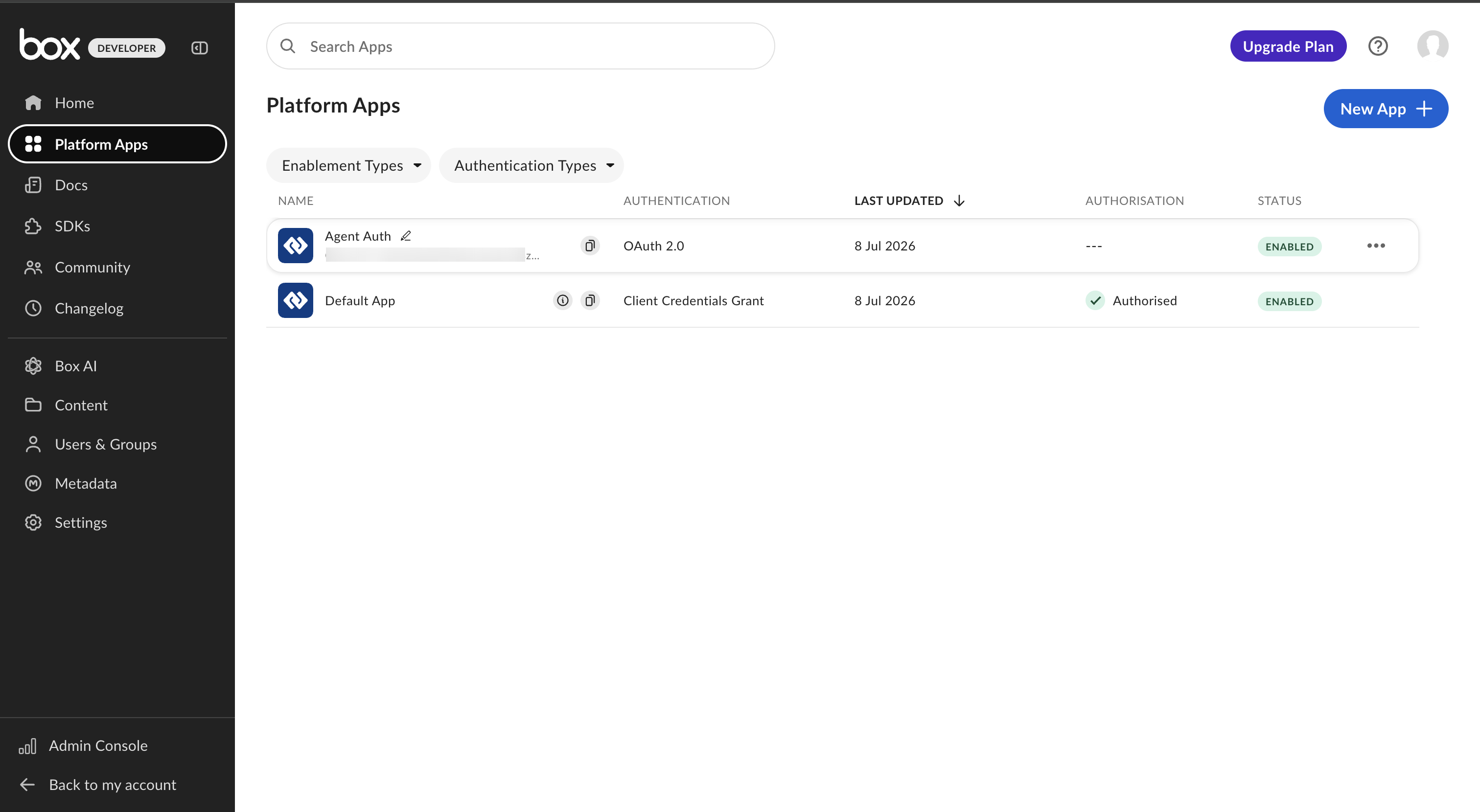Expand the Enablement Types filter dropdown
The image size is (1480, 812).
349,165
